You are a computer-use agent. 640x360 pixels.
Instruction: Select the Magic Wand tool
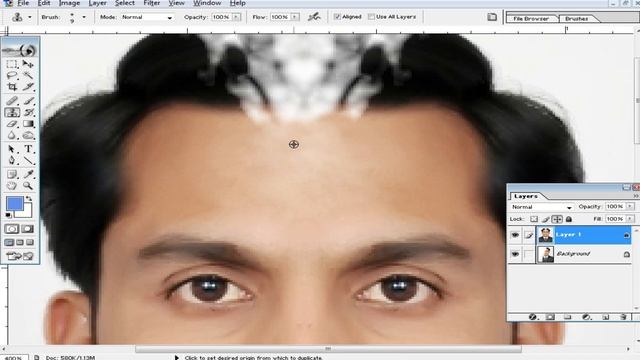[x=28, y=75]
